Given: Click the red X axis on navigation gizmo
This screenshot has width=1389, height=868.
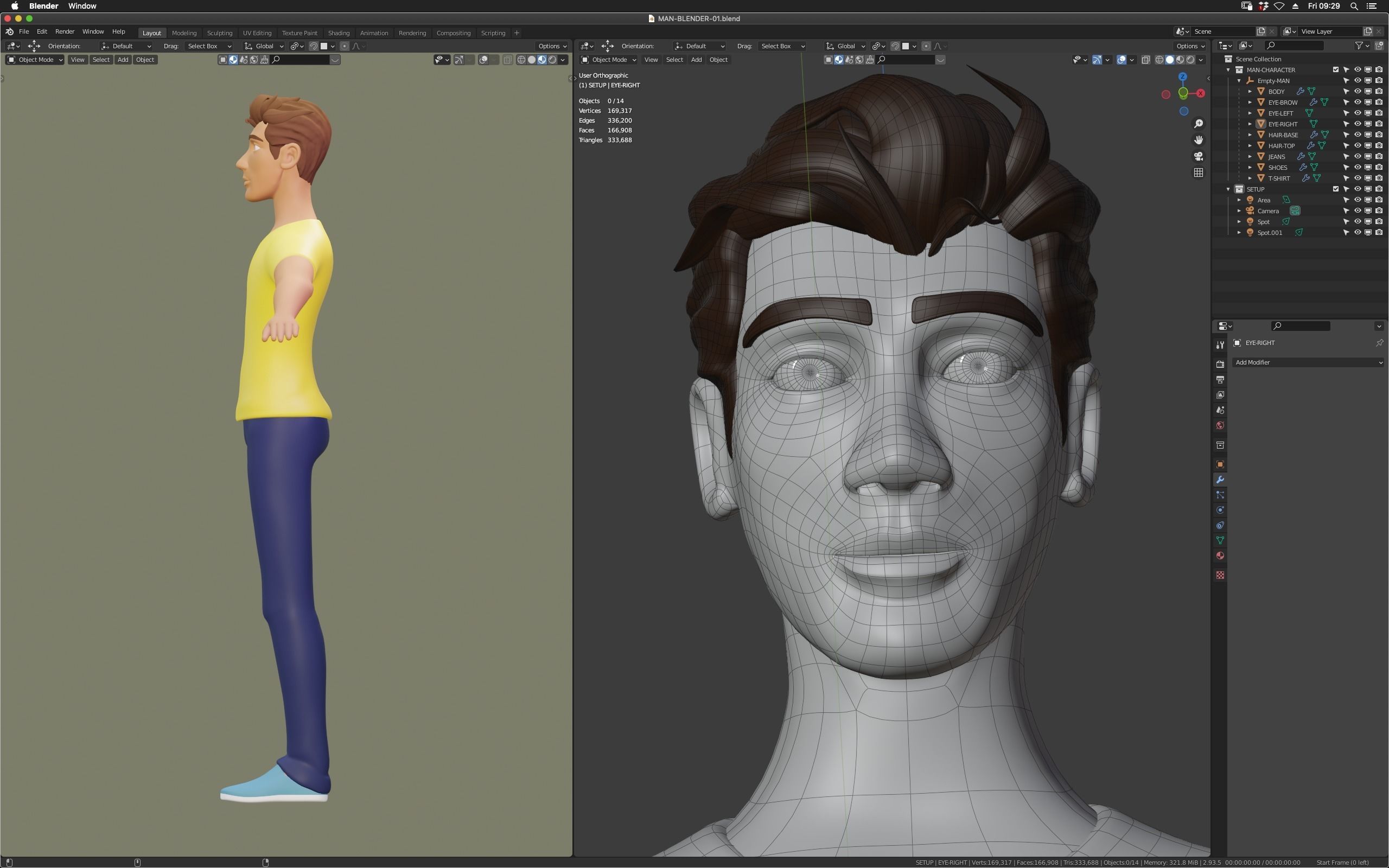Looking at the screenshot, I should click(x=1200, y=93).
